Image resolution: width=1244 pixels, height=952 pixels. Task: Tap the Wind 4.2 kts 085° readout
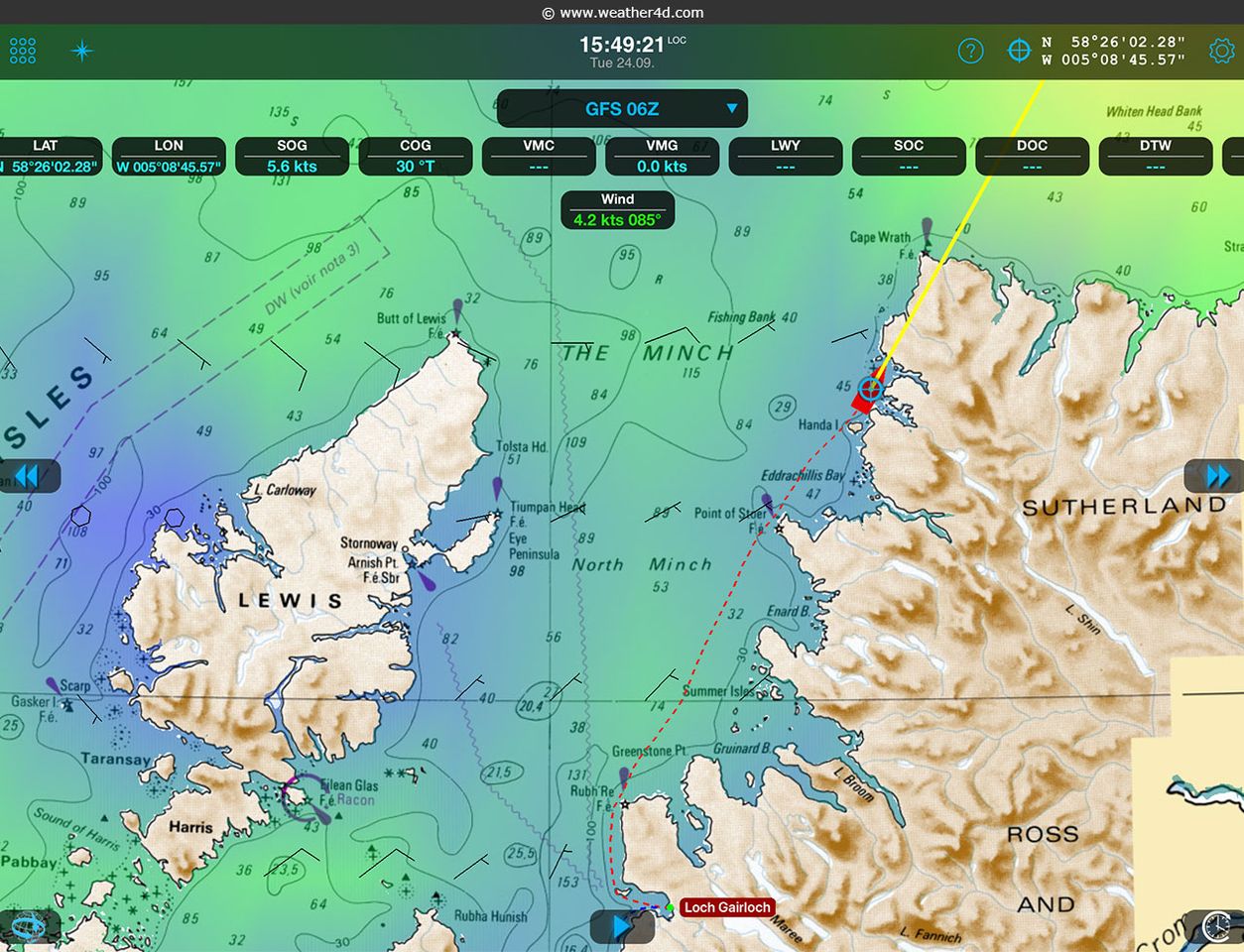[617, 210]
